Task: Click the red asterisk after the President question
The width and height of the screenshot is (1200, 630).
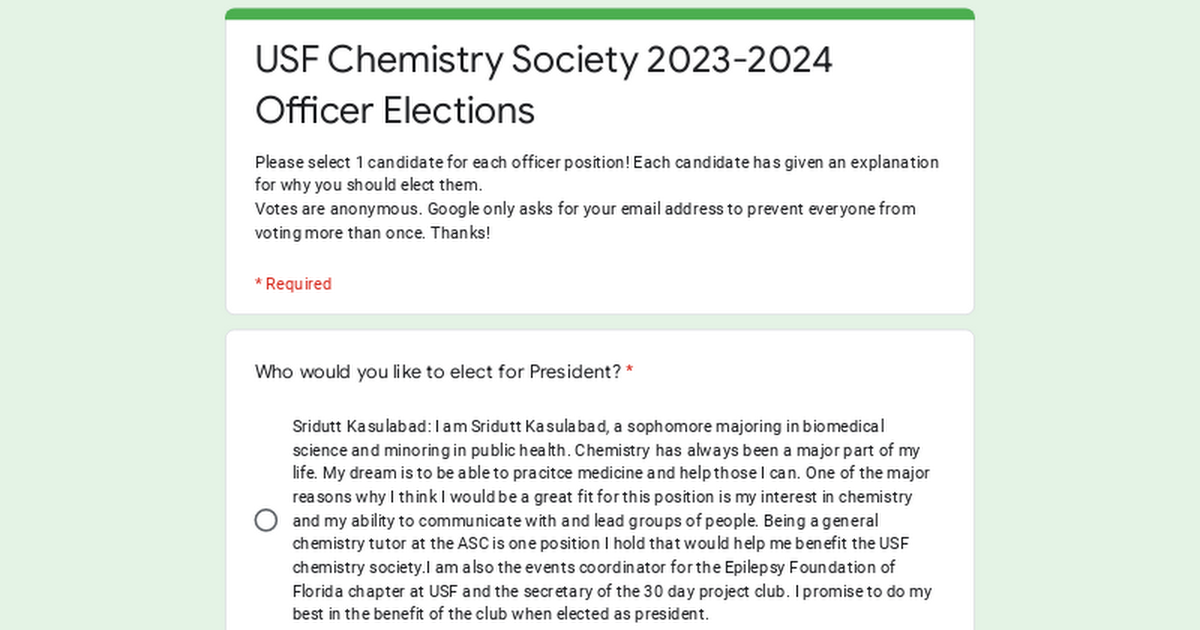Action: point(630,372)
